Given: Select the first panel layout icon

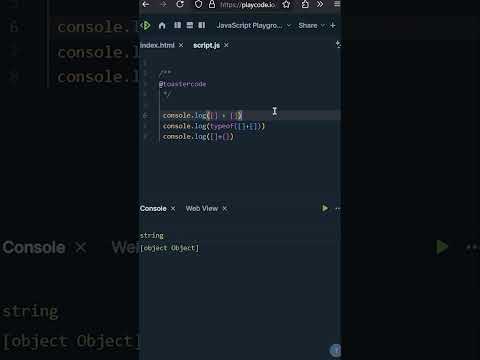Looking at the screenshot, I should coord(178,25).
